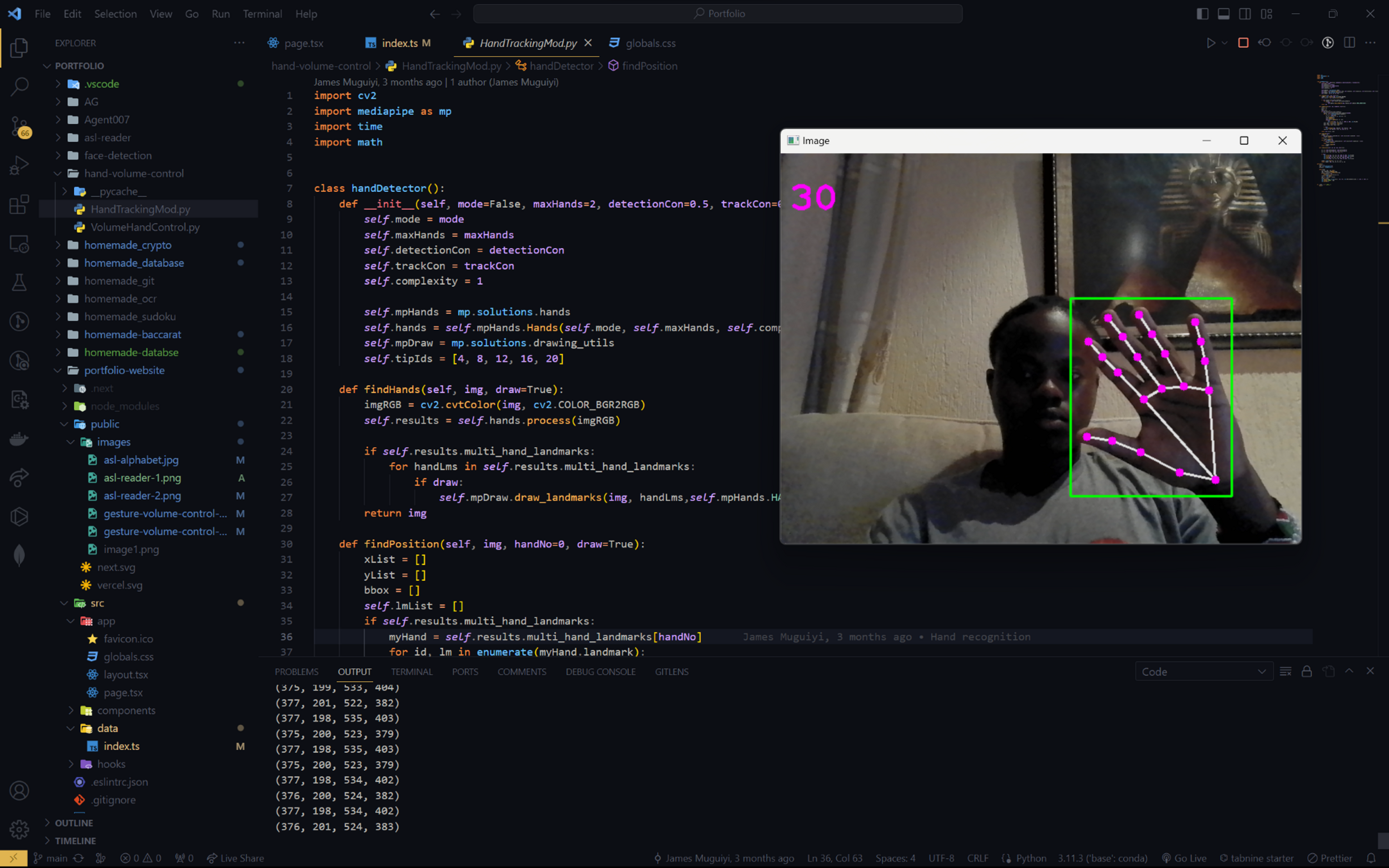Open Explorer Views and More Actions ellipsis

pyautogui.click(x=239, y=43)
